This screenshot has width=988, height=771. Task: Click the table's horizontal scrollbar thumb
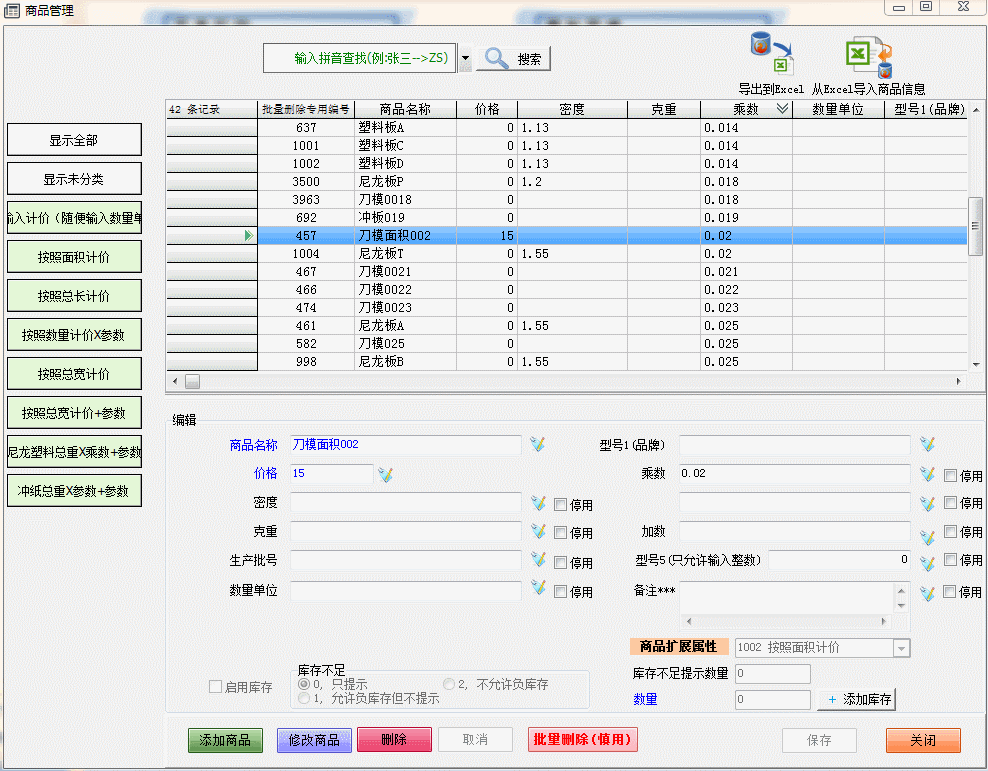(x=192, y=381)
